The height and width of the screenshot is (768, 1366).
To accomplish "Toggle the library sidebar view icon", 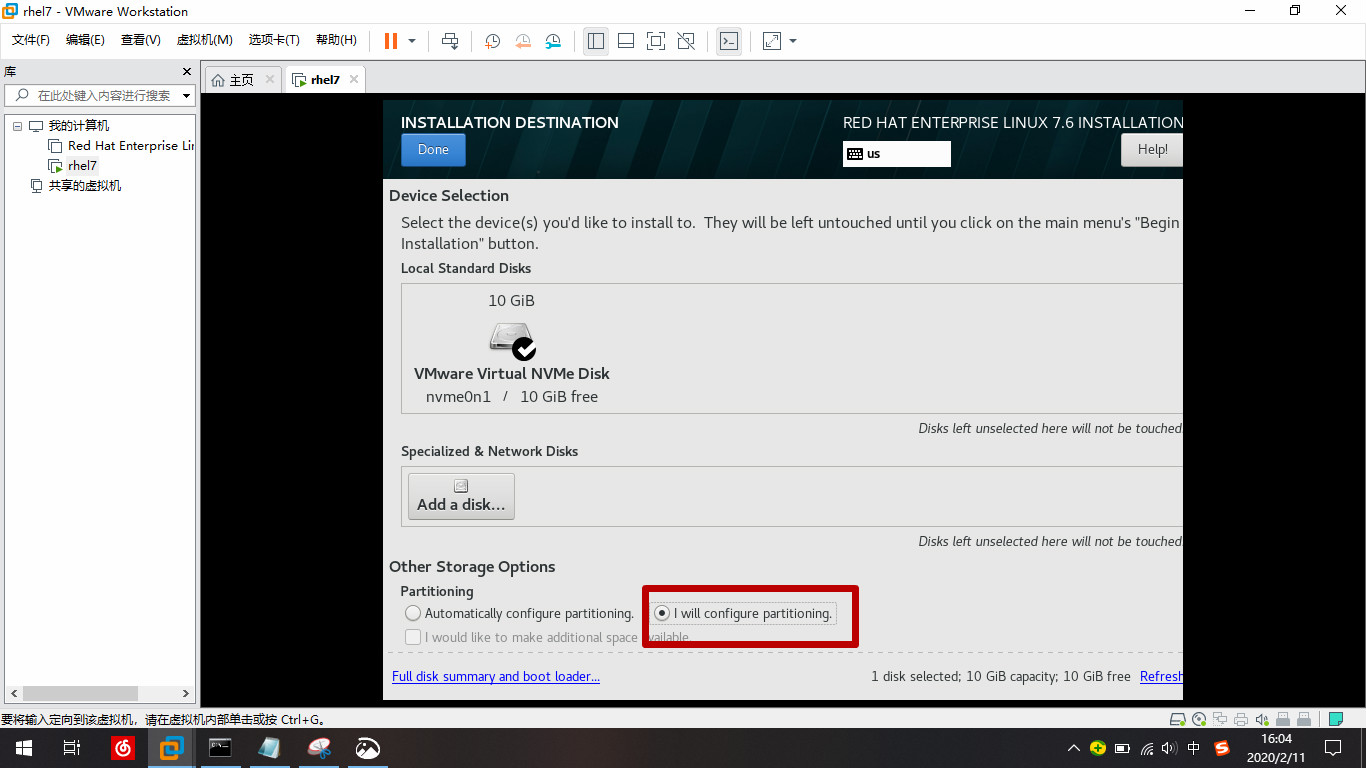I will (596, 41).
